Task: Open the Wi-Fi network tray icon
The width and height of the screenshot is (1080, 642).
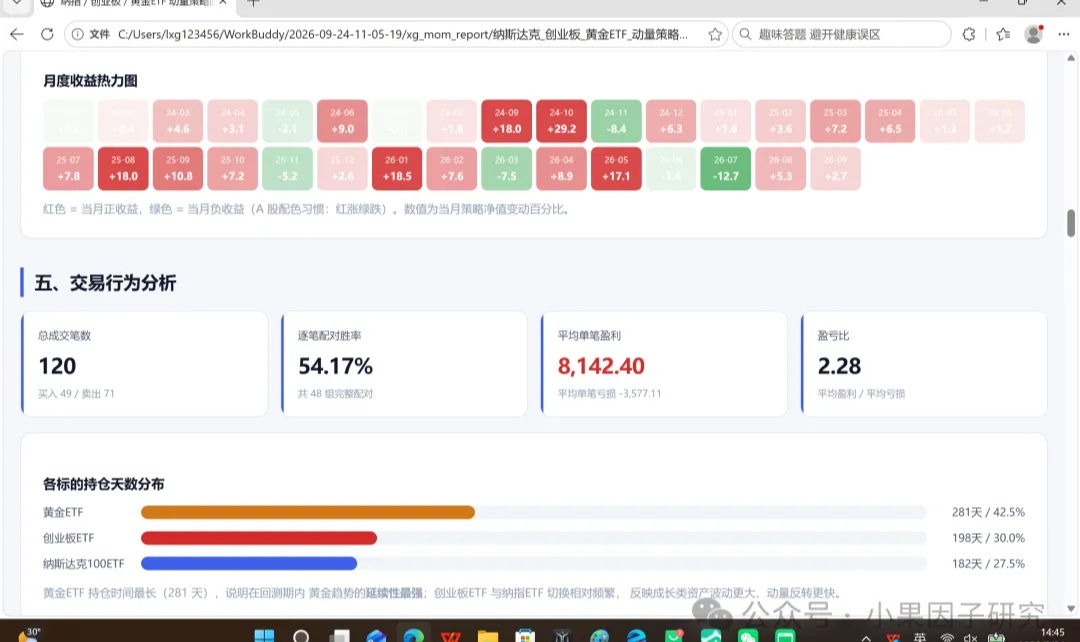Action: [x=948, y=638]
